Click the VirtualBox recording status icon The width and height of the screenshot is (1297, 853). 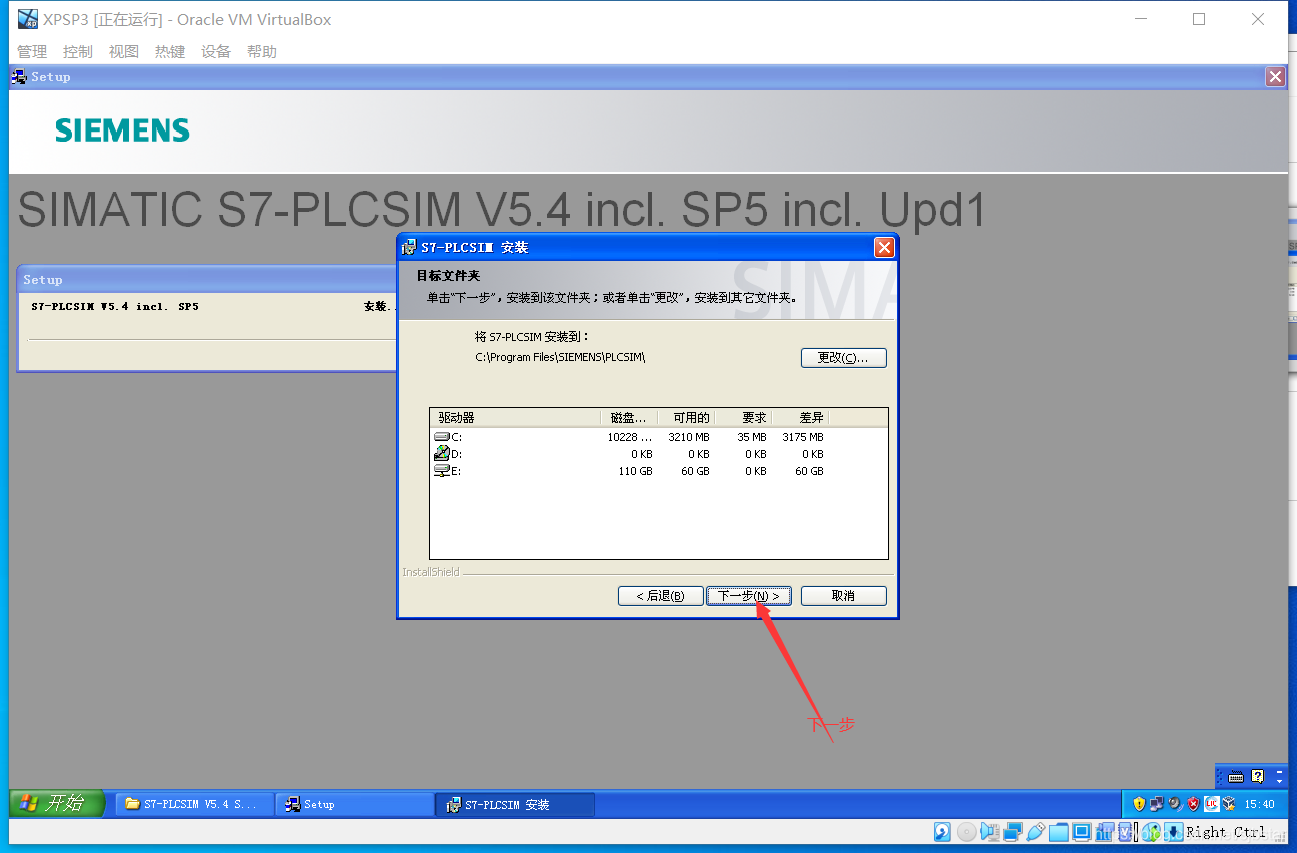pyautogui.click(x=1105, y=831)
